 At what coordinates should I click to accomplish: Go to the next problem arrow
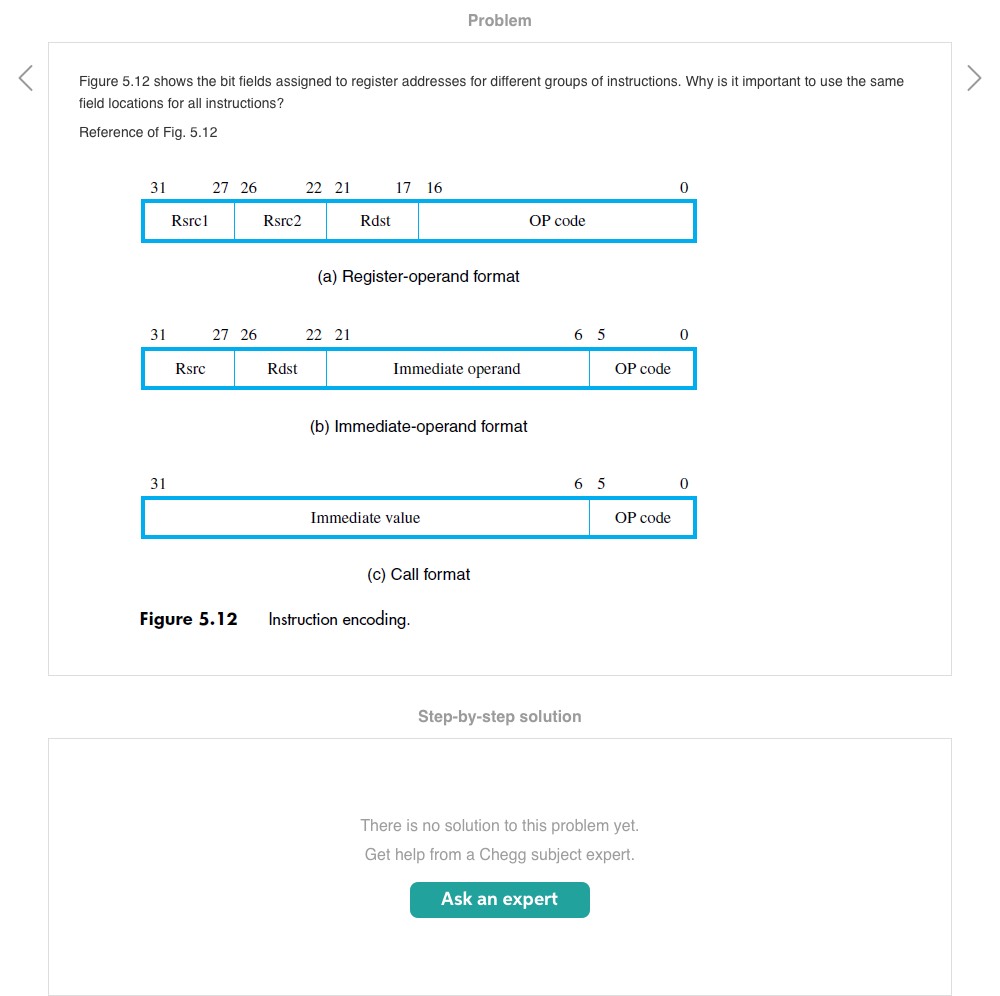(974, 78)
